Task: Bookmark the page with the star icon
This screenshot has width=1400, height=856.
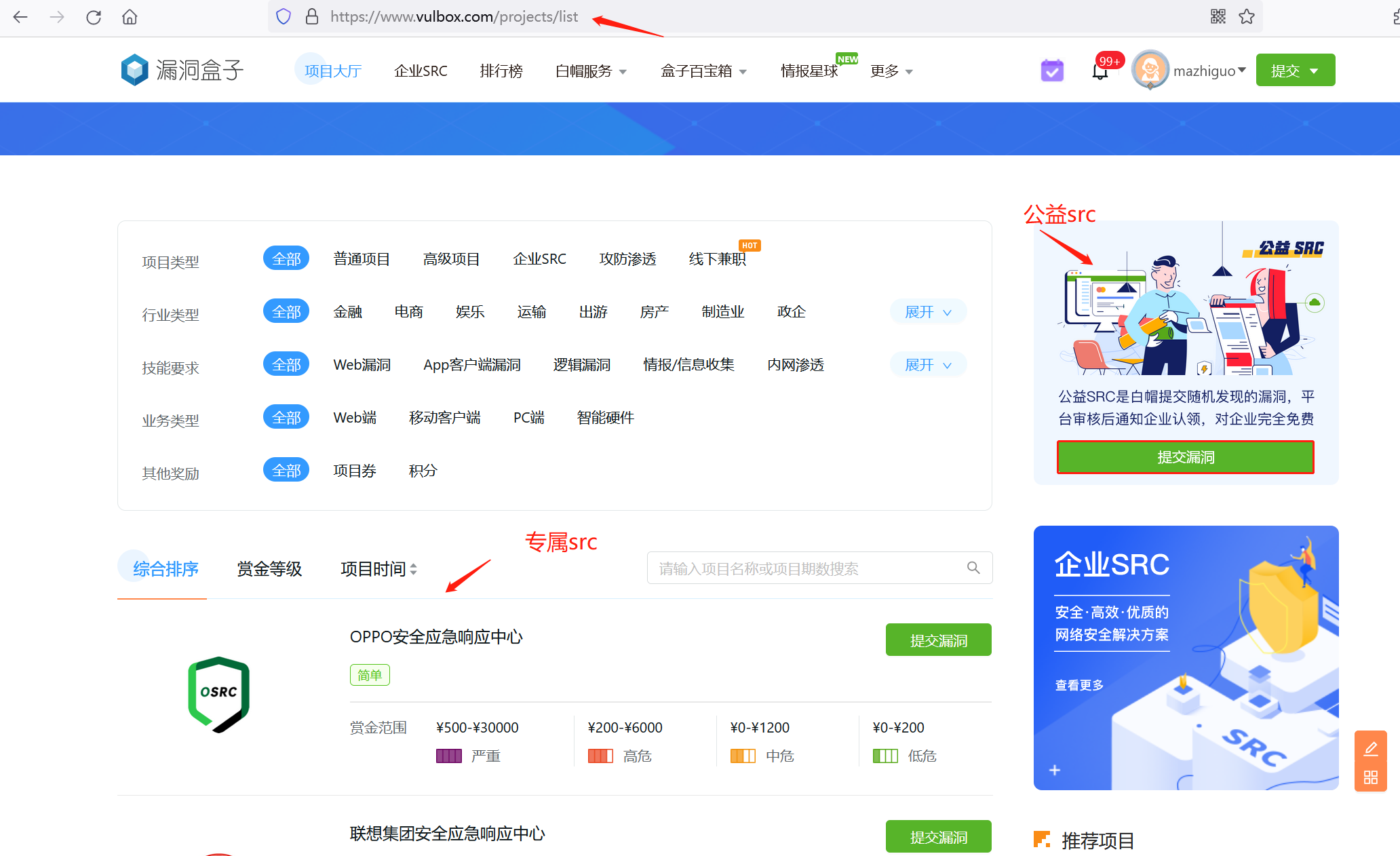Action: (1247, 16)
